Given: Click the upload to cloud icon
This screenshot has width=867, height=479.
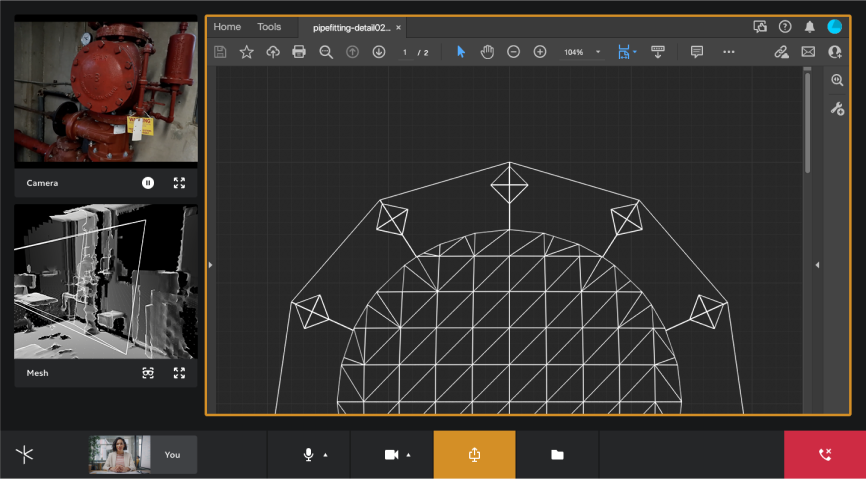Looking at the screenshot, I should click(273, 52).
